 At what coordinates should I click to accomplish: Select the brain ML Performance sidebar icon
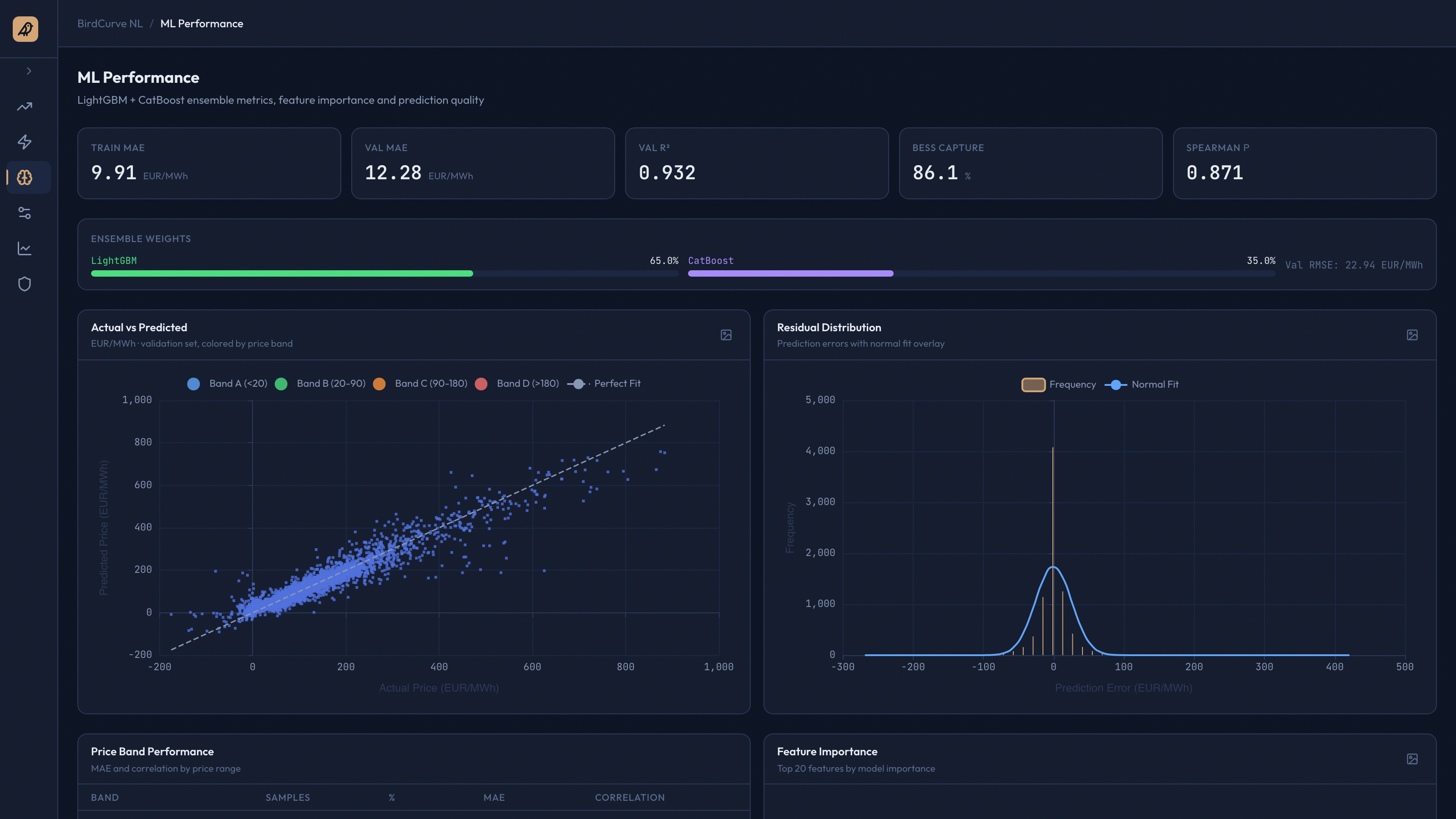(25, 177)
